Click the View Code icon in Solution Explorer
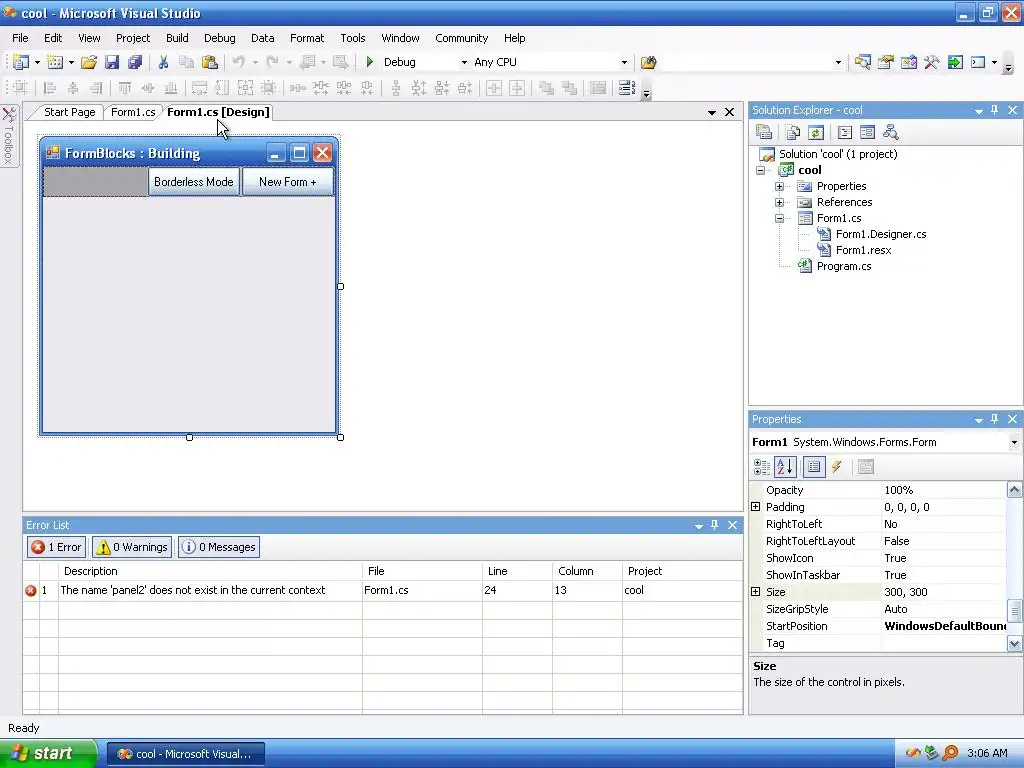The height and width of the screenshot is (768, 1024). point(844,133)
